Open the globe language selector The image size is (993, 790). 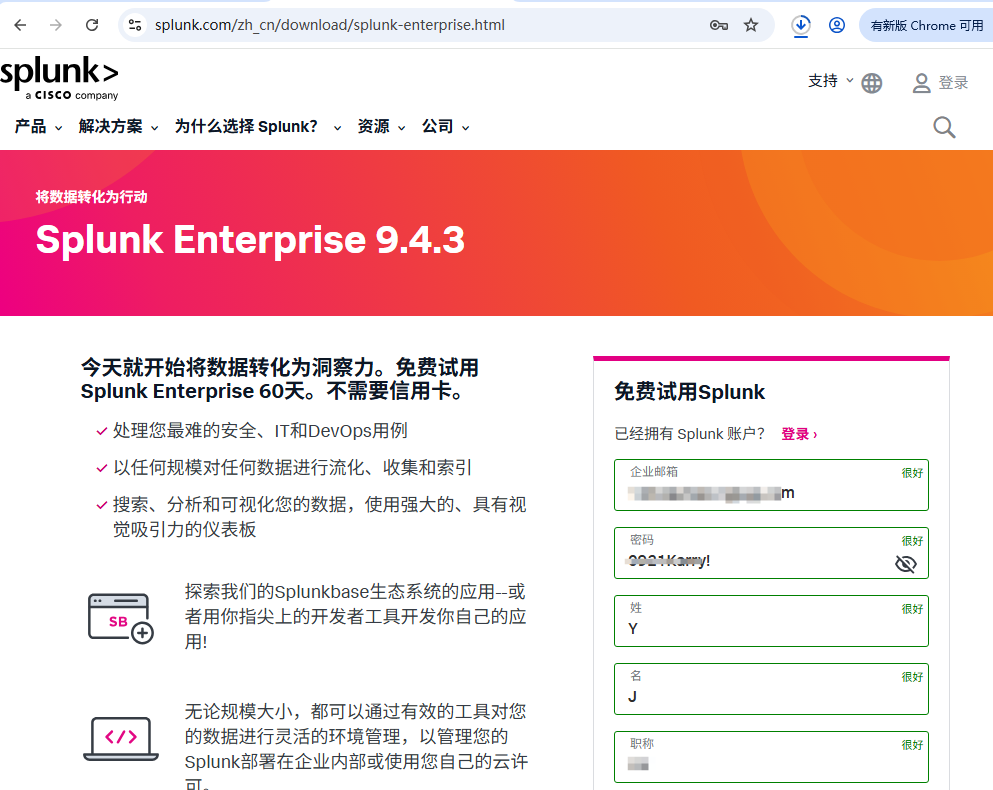[872, 83]
